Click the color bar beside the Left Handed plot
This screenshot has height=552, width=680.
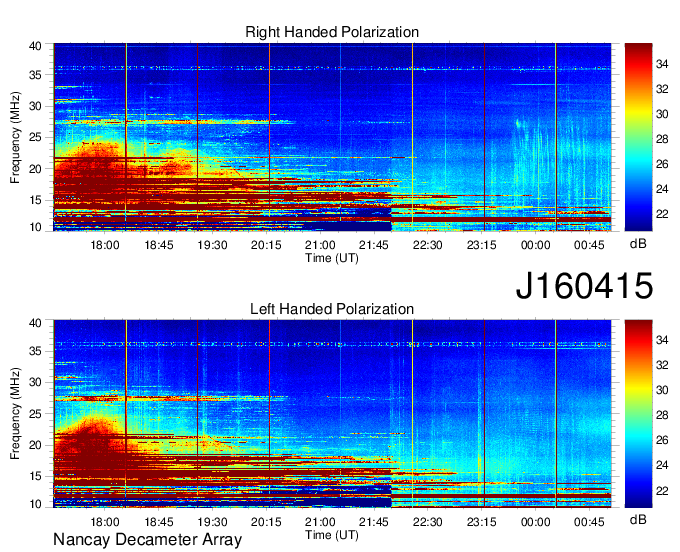pyautogui.click(x=638, y=414)
